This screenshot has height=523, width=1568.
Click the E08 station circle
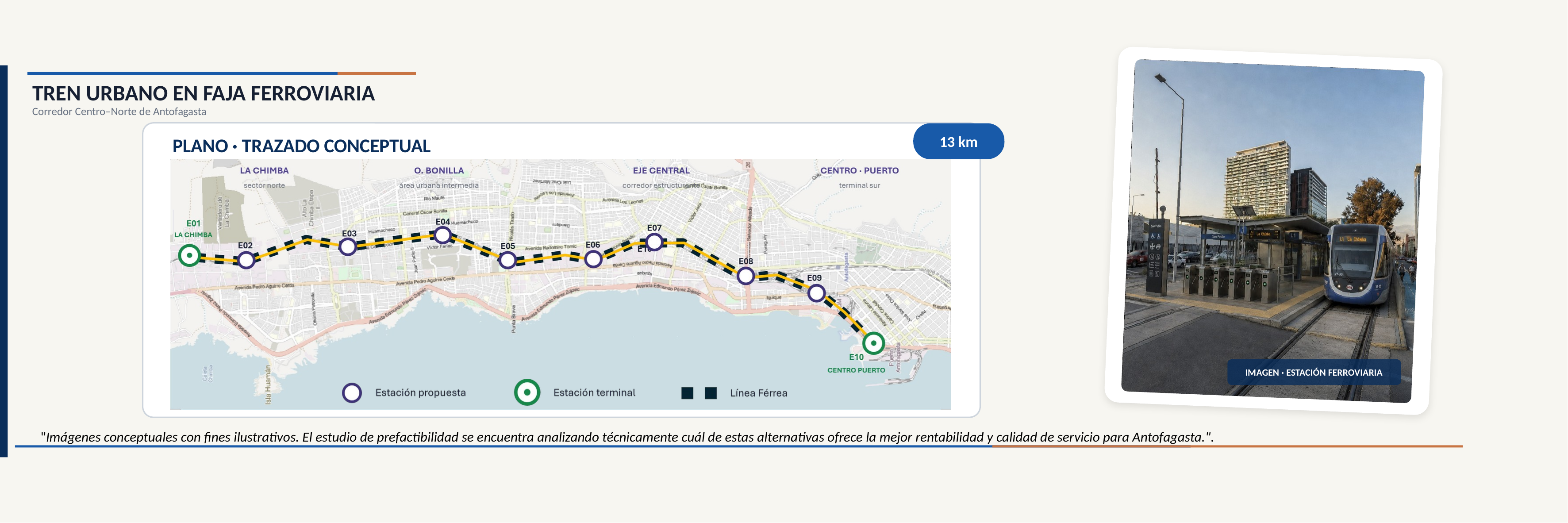(x=746, y=277)
